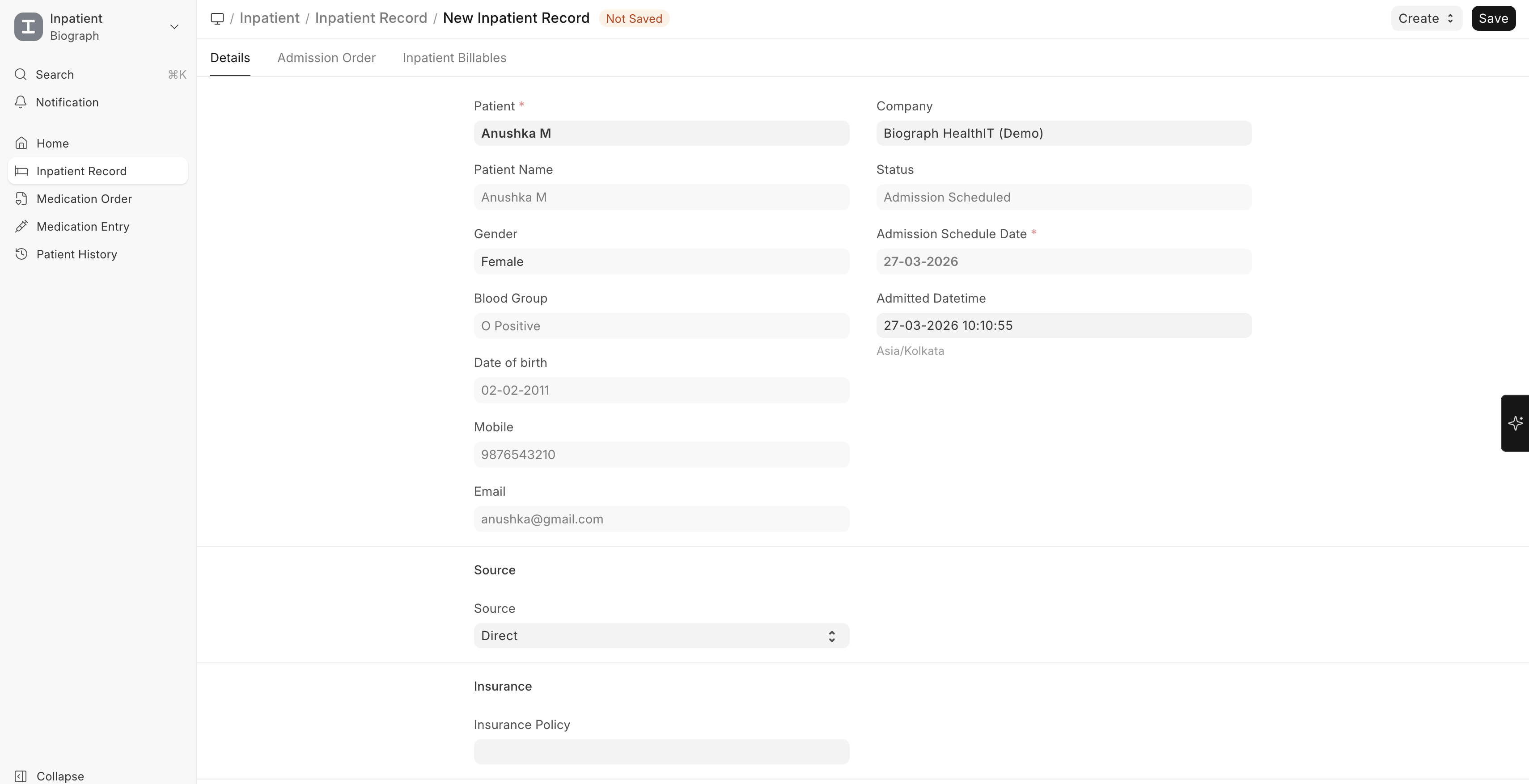The height and width of the screenshot is (784, 1529).
Task: Expand the workspace switcher chevron
Action: pos(174,27)
